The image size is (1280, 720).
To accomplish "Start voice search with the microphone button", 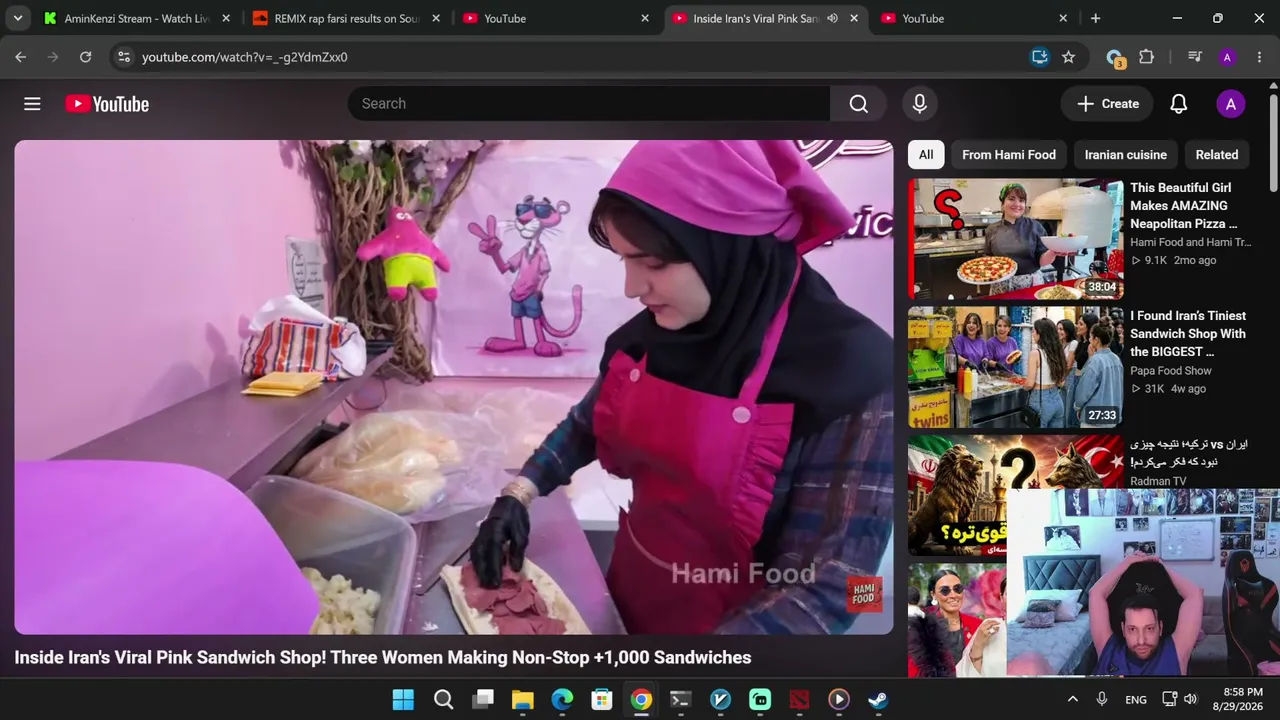I will 919,104.
